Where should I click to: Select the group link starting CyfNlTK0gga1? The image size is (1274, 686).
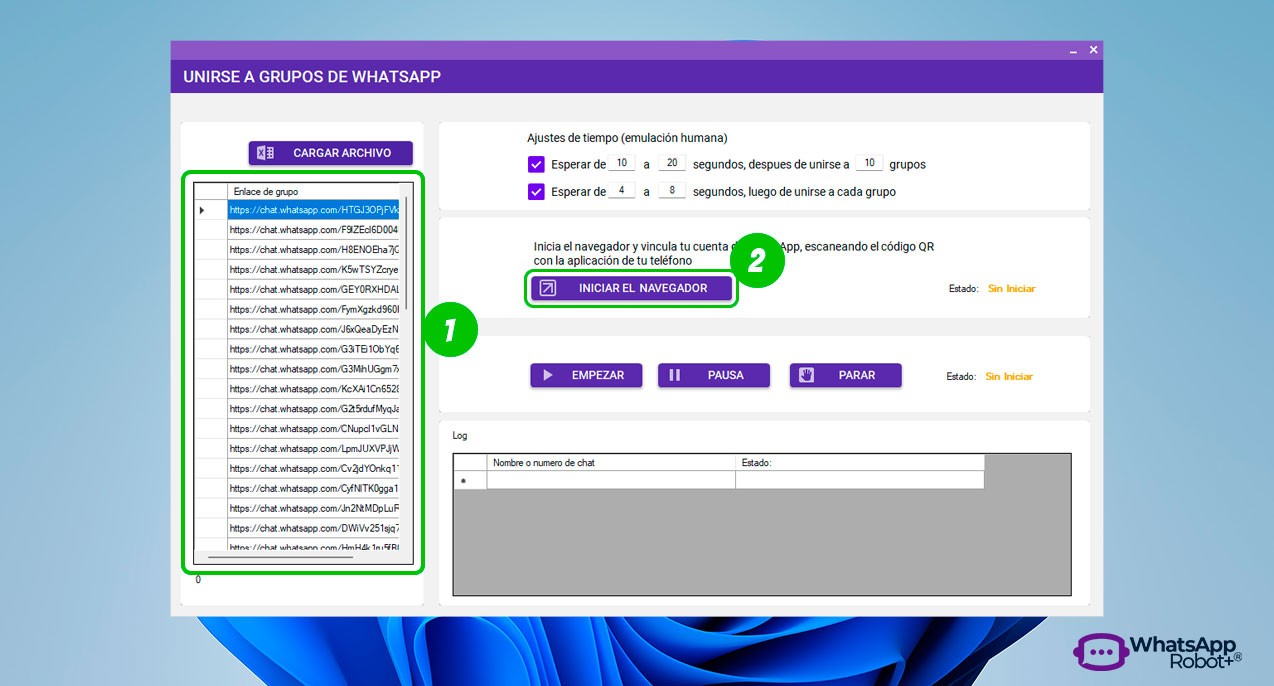point(313,489)
